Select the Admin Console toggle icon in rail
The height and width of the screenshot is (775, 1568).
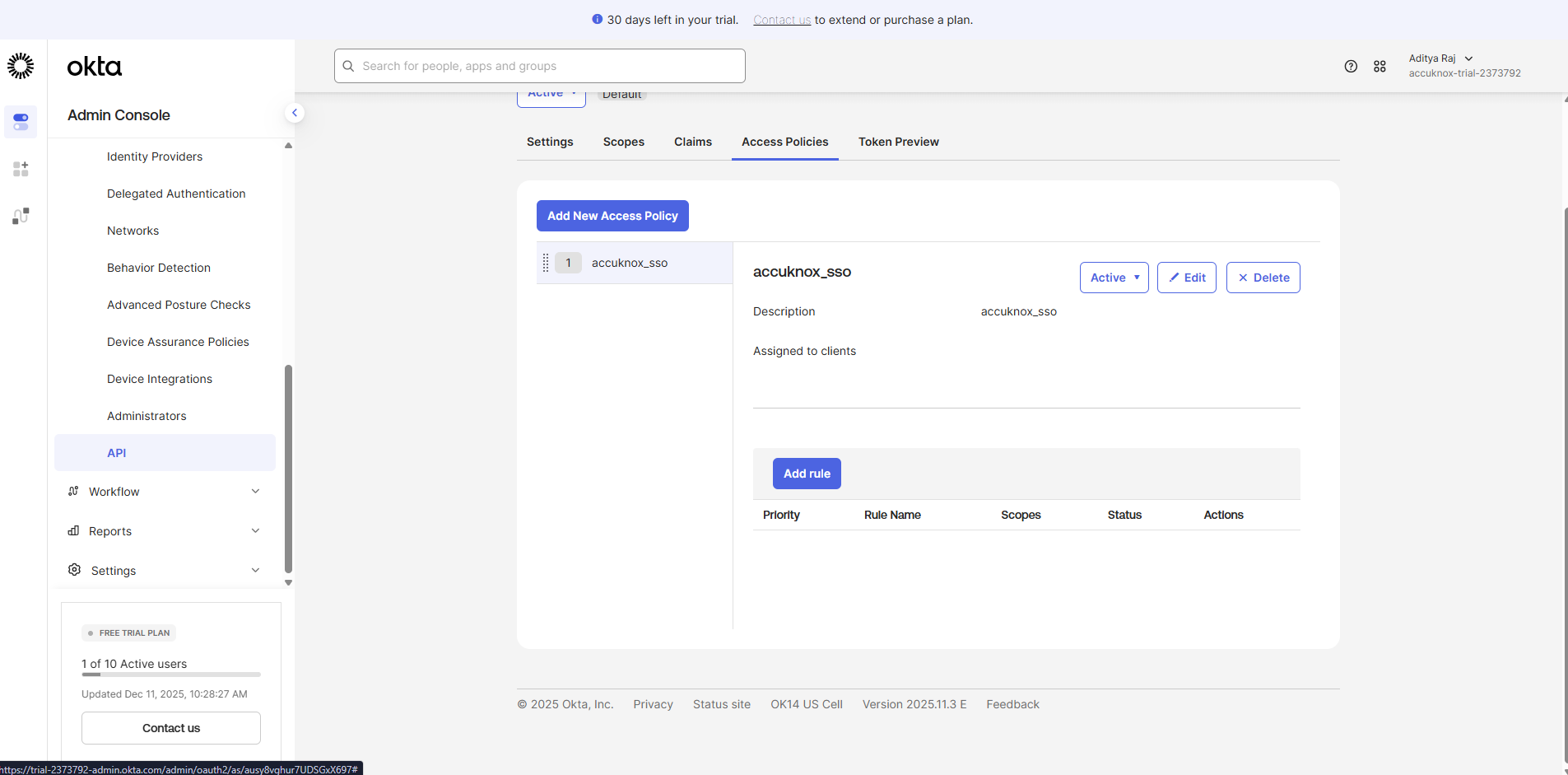click(x=21, y=122)
